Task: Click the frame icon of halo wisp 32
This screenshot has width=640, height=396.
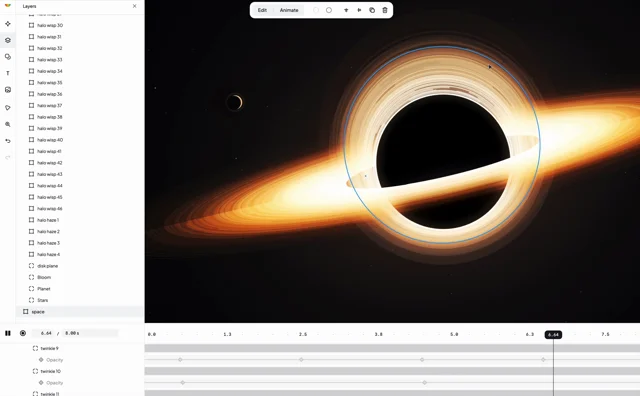Action: coord(31,48)
